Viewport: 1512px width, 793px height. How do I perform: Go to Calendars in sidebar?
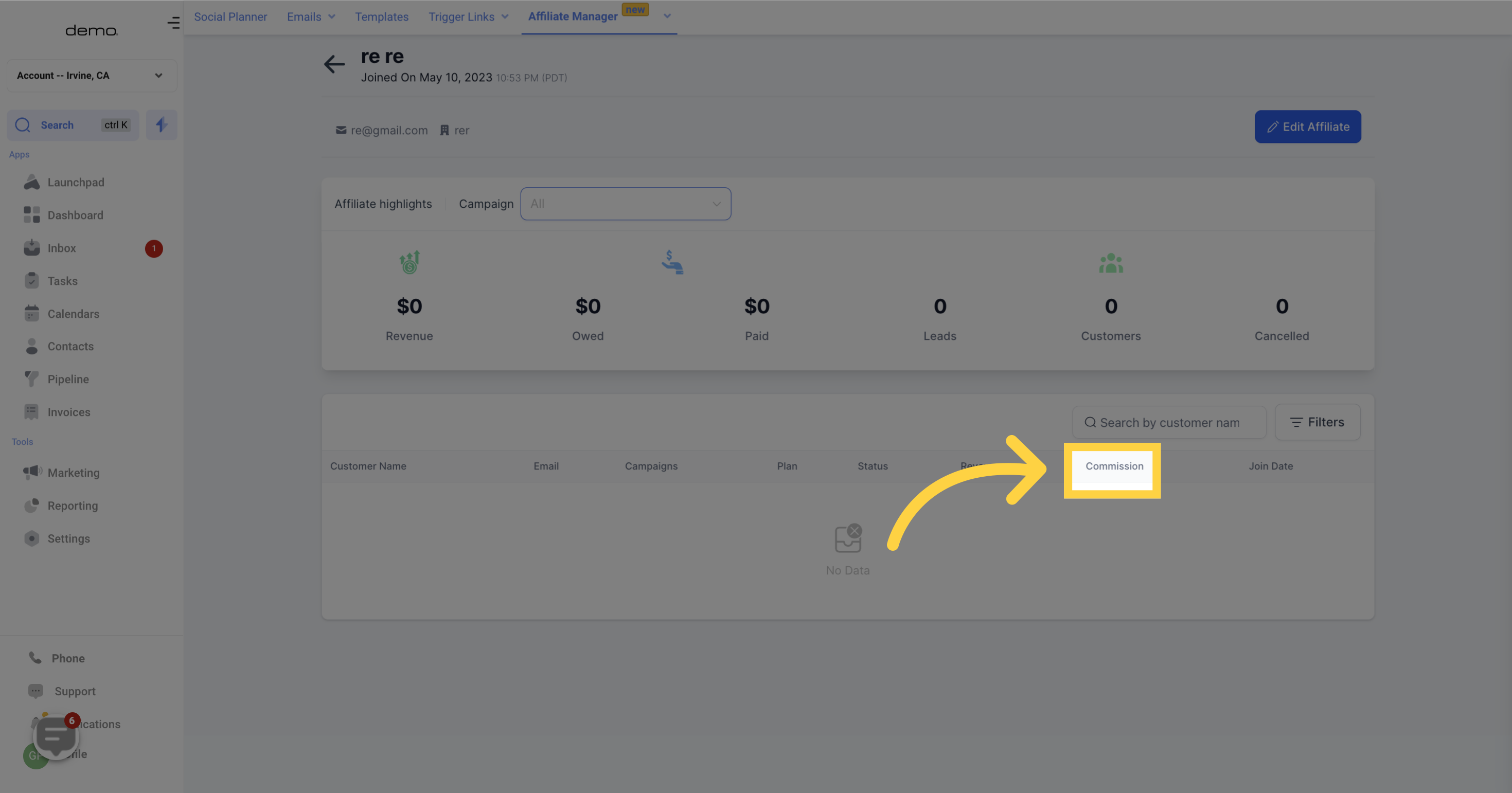coord(74,314)
